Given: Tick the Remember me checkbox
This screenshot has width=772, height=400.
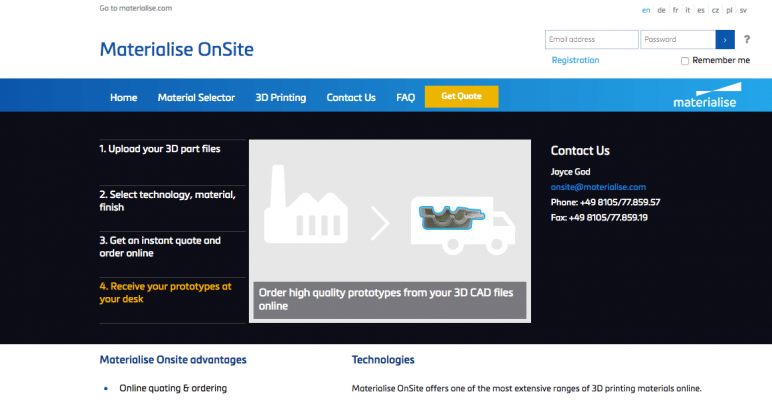Looking at the screenshot, I should coord(684,61).
